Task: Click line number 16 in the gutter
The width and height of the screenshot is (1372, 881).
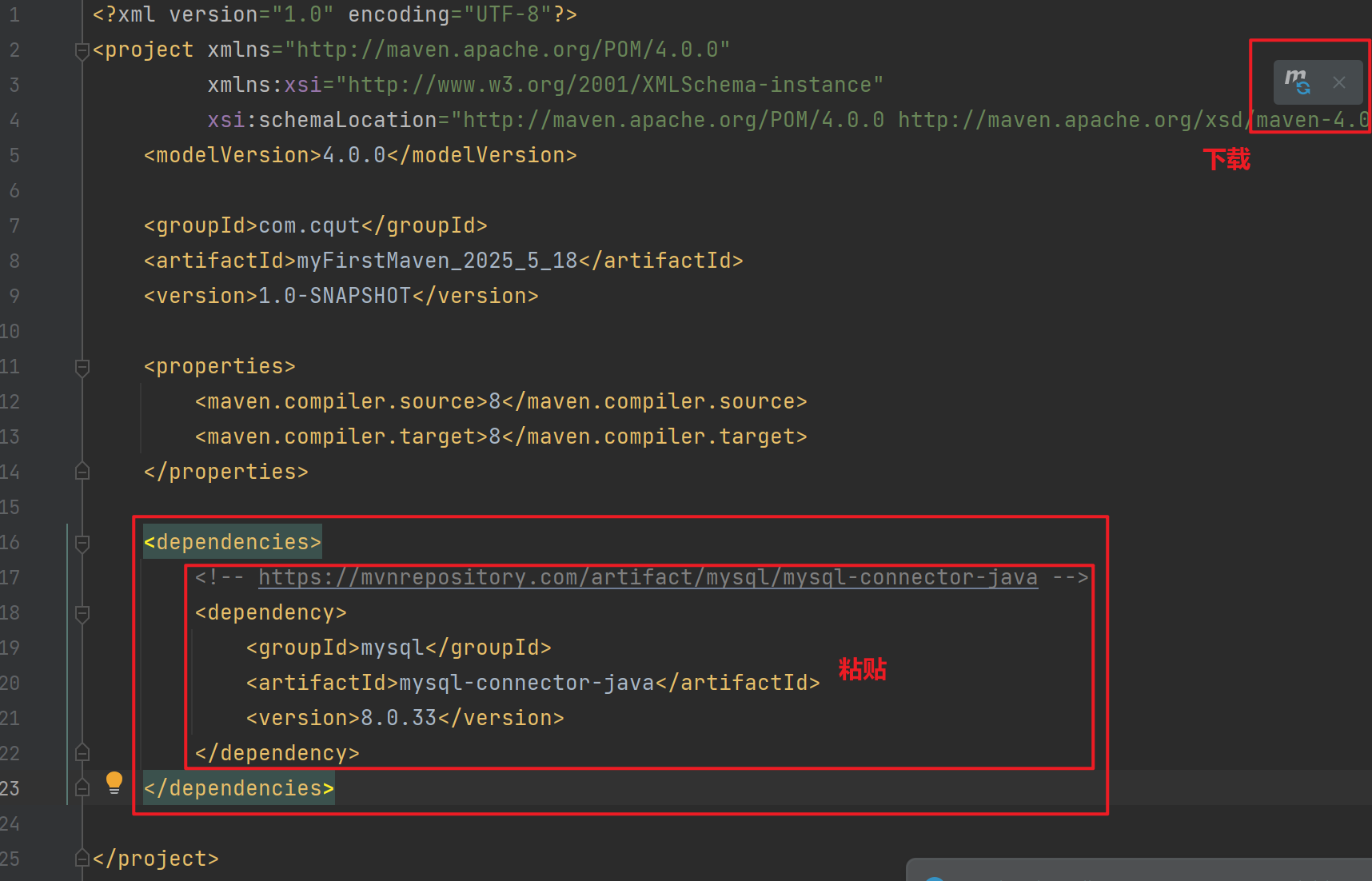Action: [x=10, y=542]
